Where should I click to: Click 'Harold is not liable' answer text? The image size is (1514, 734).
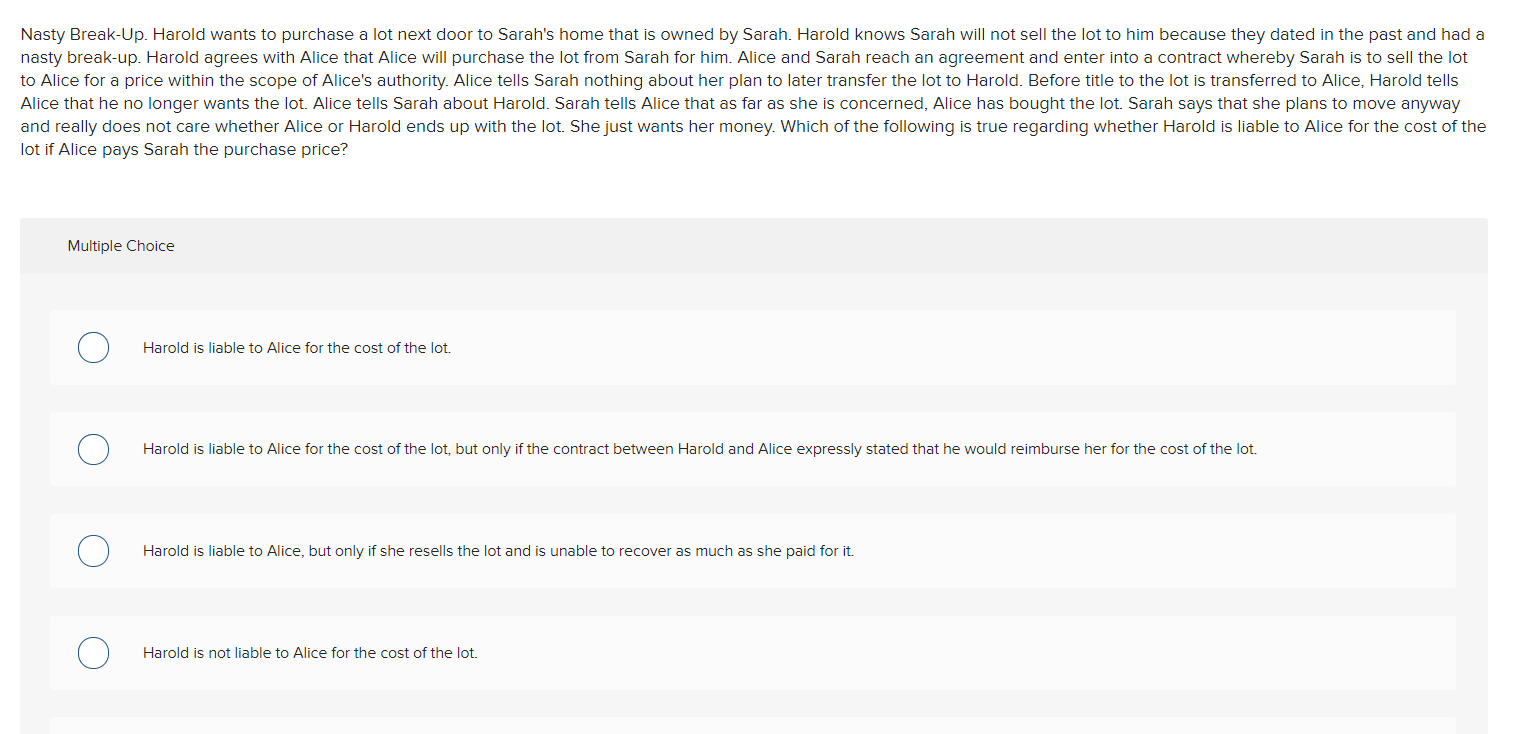tap(310, 652)
